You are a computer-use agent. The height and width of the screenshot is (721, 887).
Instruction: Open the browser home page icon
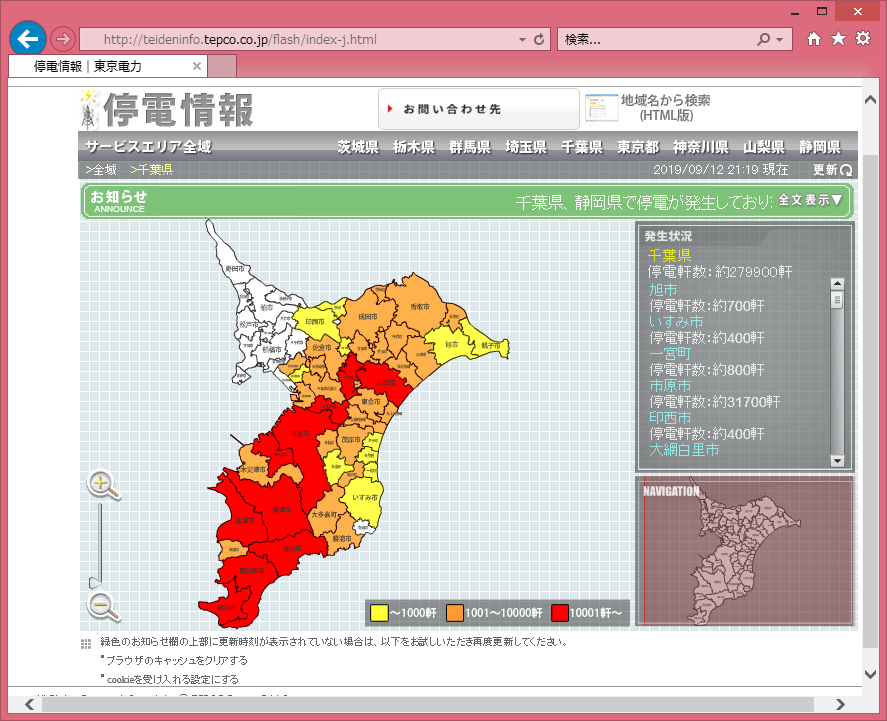click(815, 38)
